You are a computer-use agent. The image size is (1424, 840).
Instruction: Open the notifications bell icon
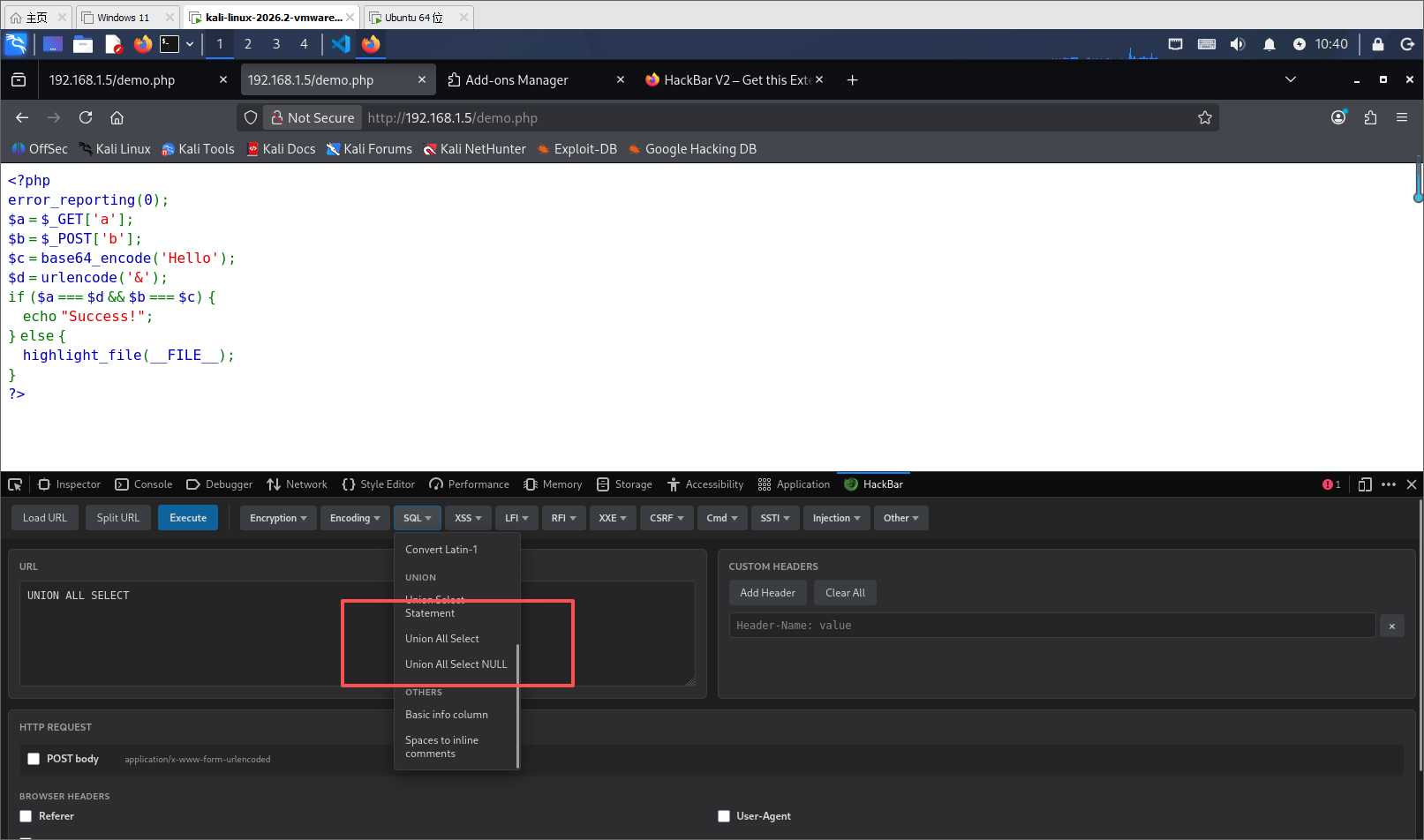pyautogui.click(x=1269, y=44)
